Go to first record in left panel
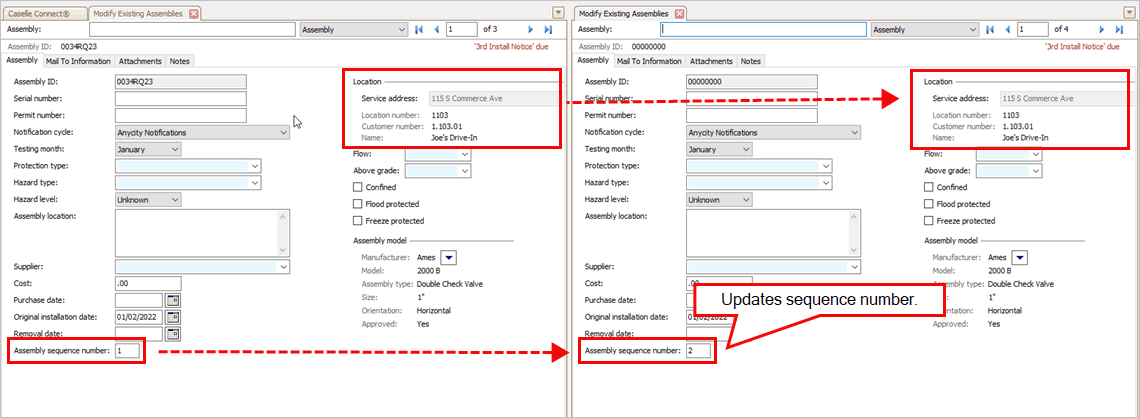Screen dimensions: 1140x418 point(419,30)
